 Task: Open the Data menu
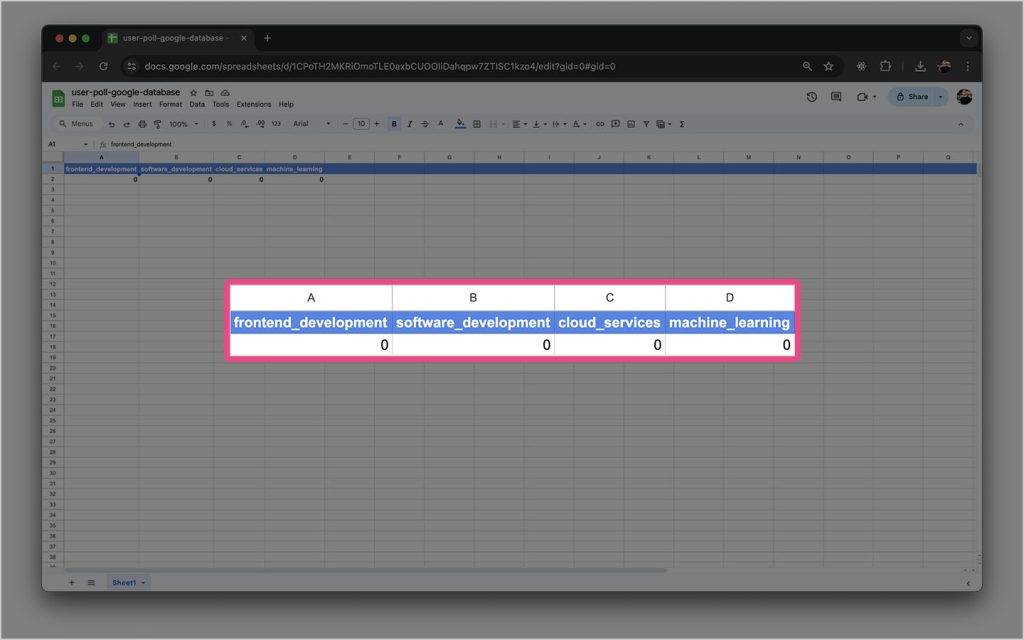coord(197,104)
